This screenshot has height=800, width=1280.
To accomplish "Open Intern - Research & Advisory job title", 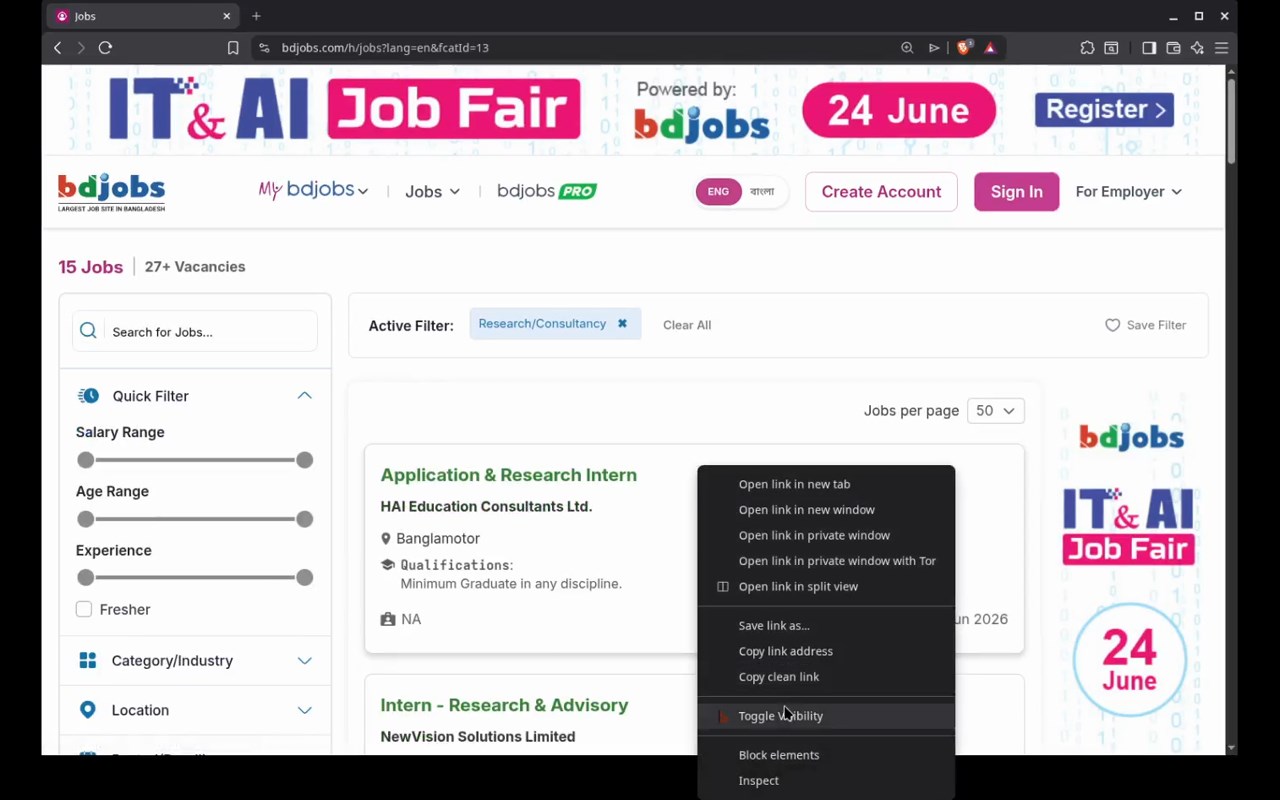I will coord(504,705).
